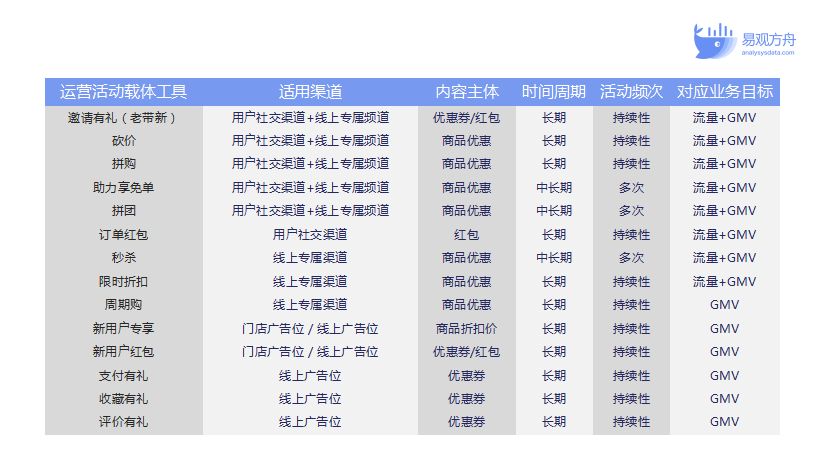Click the 新用户红包 cell
This screenshot has width=829, height=460.
coord(123,352)
